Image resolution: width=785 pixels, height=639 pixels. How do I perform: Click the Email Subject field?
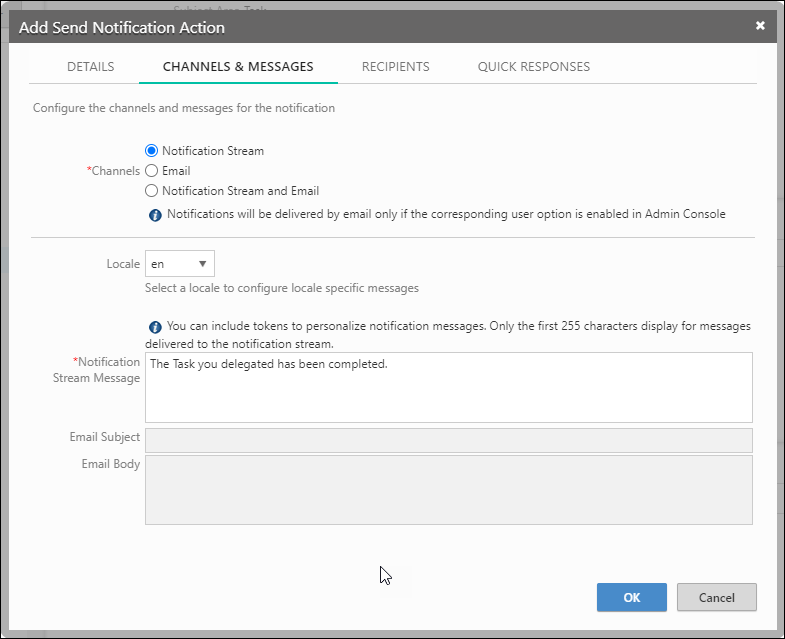click(x=448, y=440)
